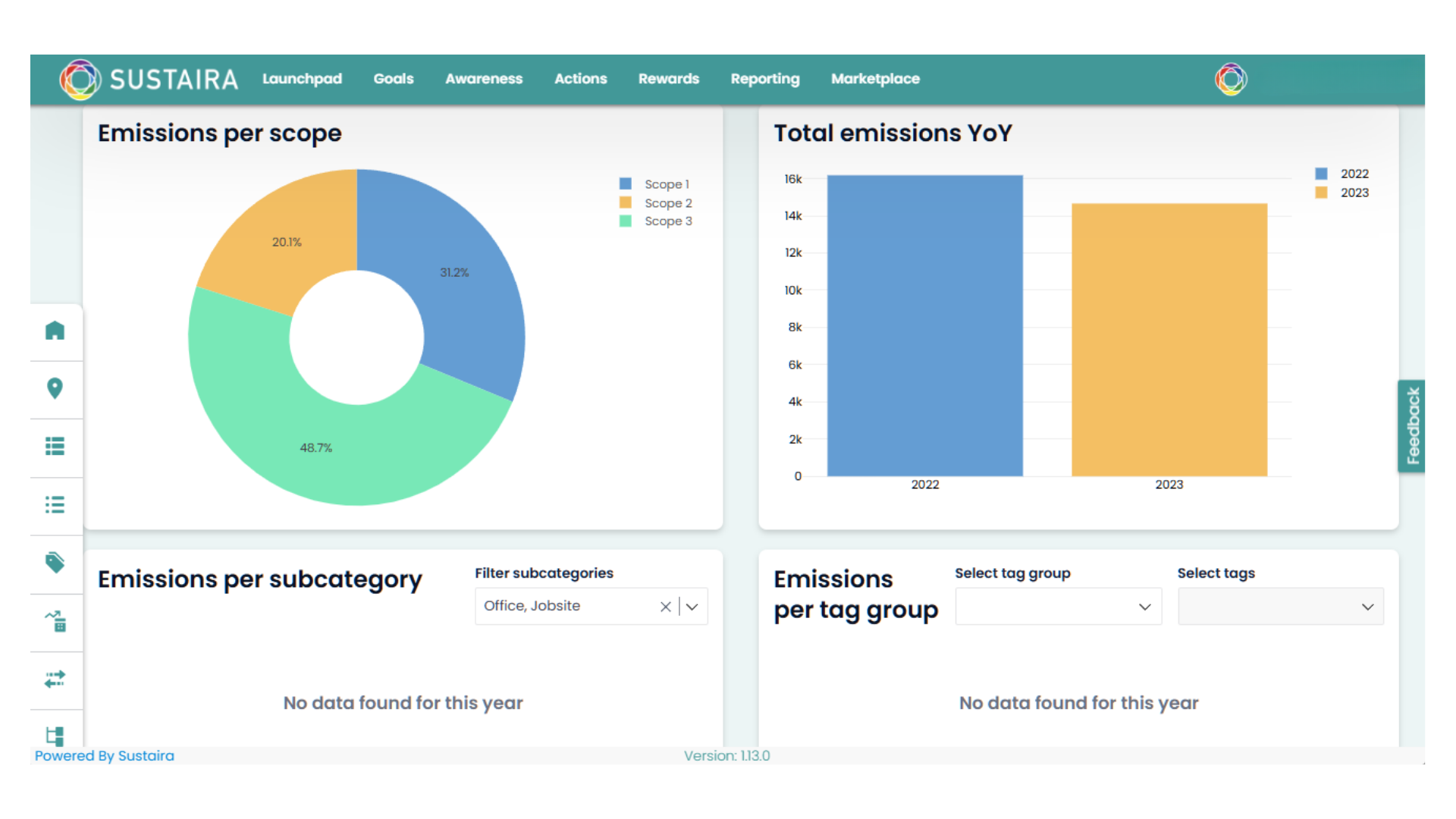
Task: Expand the Filter subcategories dropdown
Action: pyautogui.click(x=692, y=606)
